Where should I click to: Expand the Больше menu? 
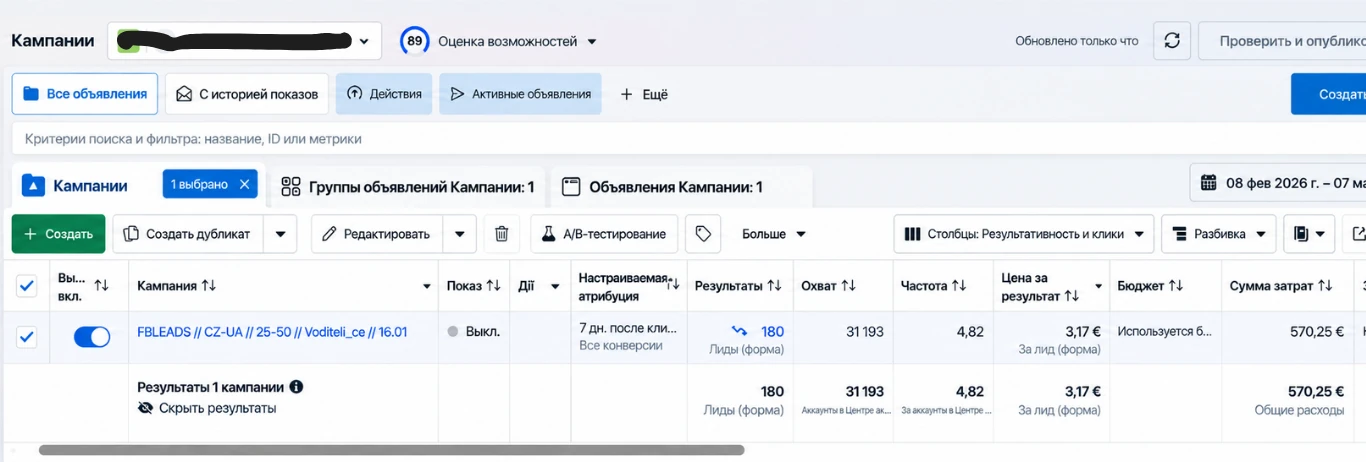point(774,234)
